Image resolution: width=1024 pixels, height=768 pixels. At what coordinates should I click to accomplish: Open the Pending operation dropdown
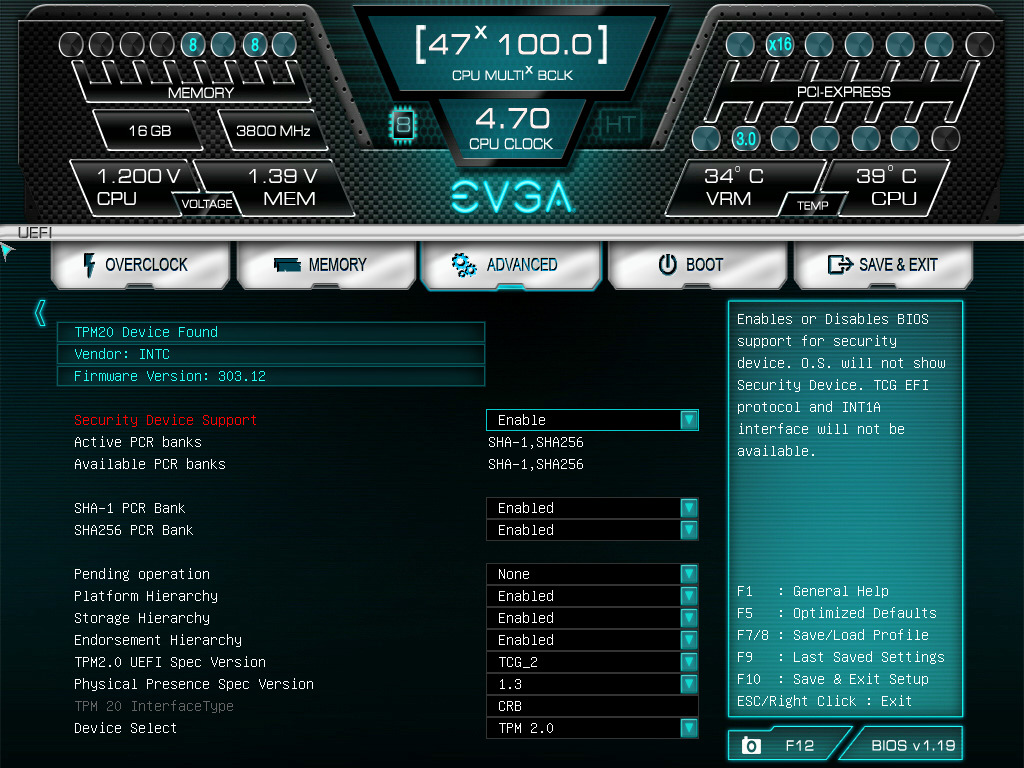[x=592, y=574]
